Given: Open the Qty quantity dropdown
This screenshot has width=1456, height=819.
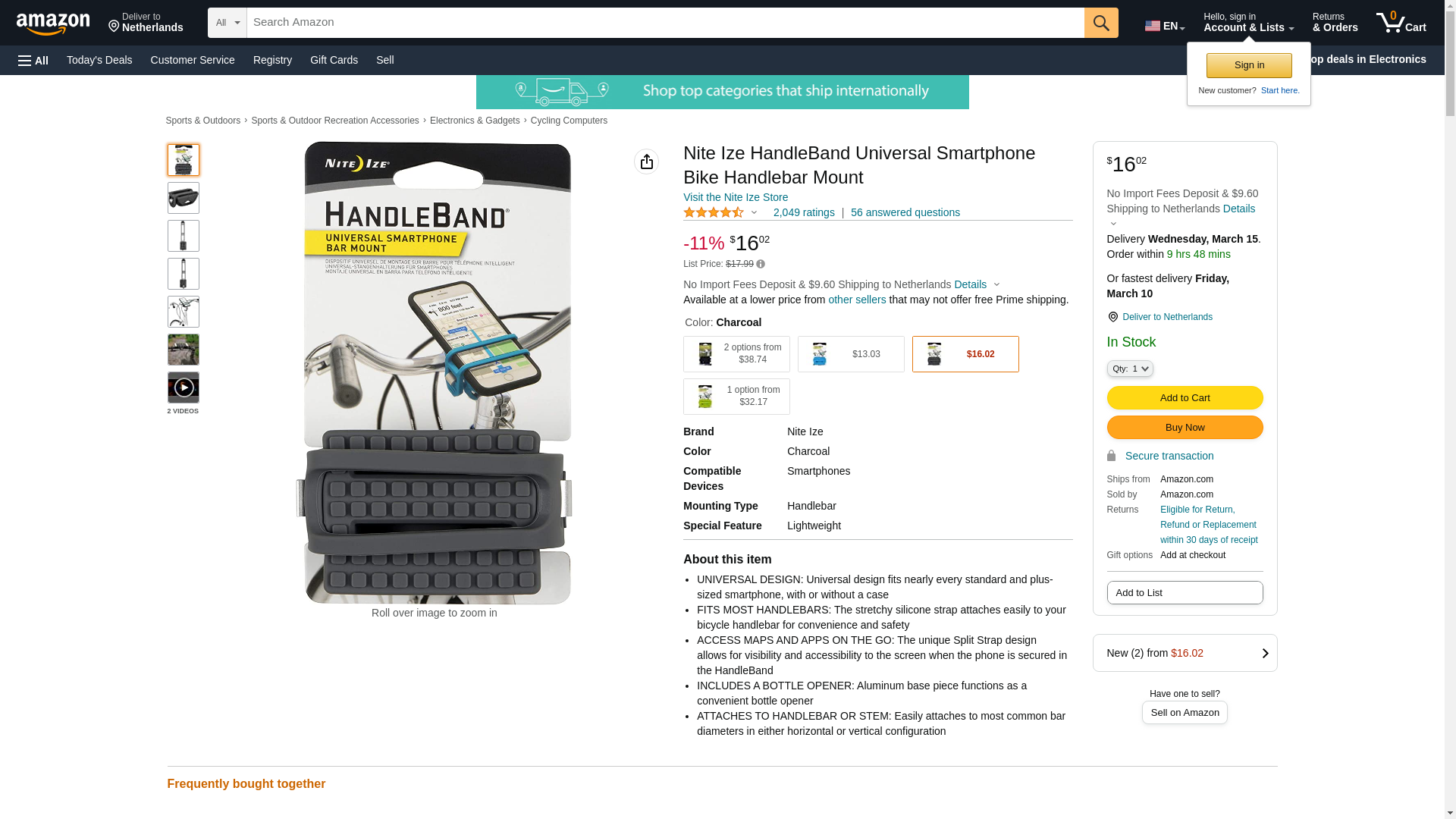Looking at the screenshot, I should [1129, 369].
